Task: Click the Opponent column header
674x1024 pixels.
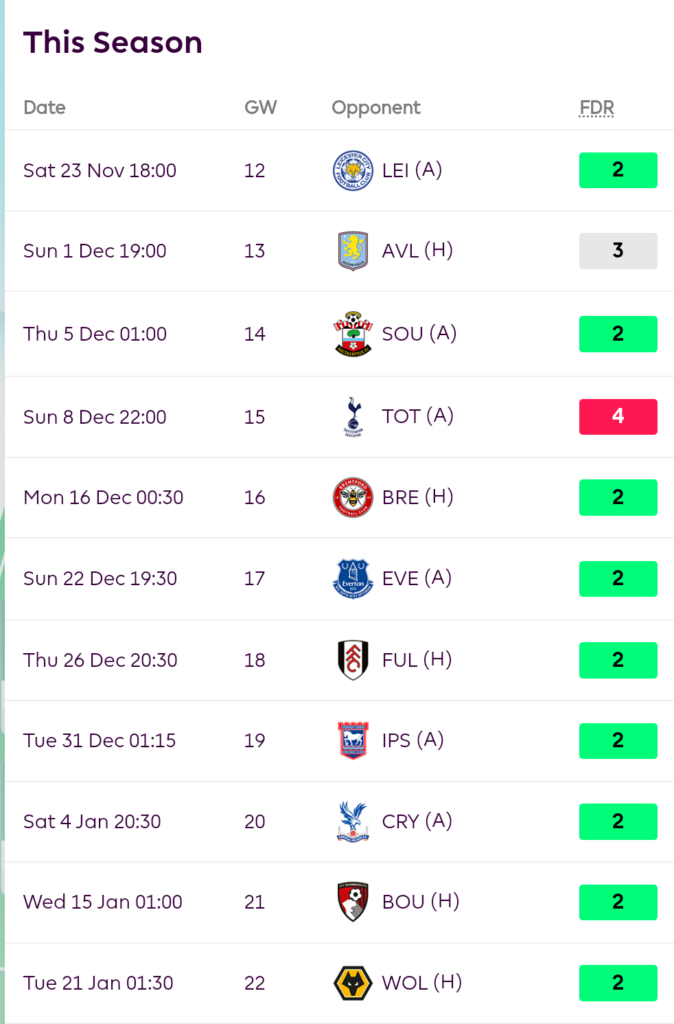Action: click(376, 108)
